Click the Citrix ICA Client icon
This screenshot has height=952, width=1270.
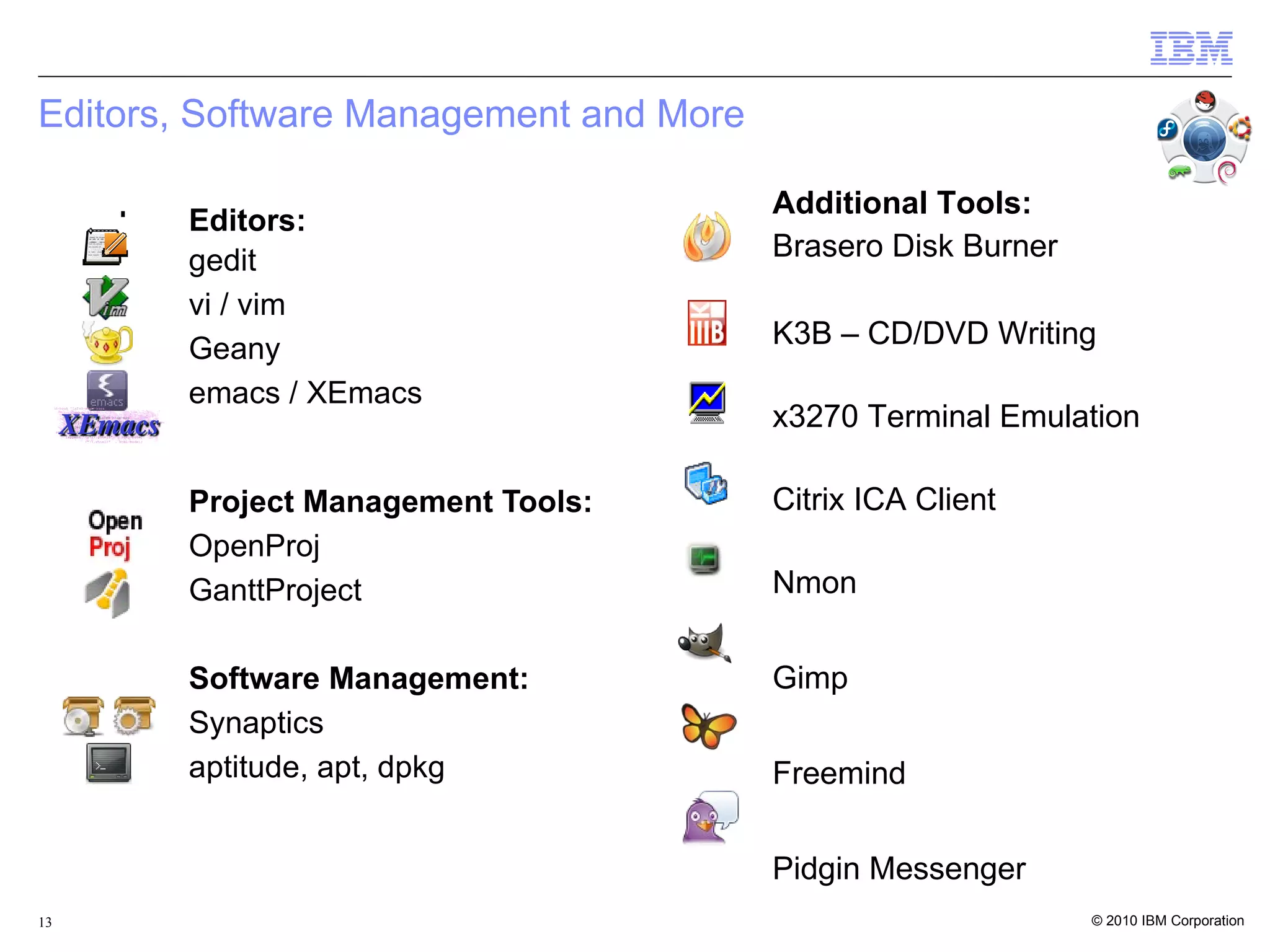(706, 483)
